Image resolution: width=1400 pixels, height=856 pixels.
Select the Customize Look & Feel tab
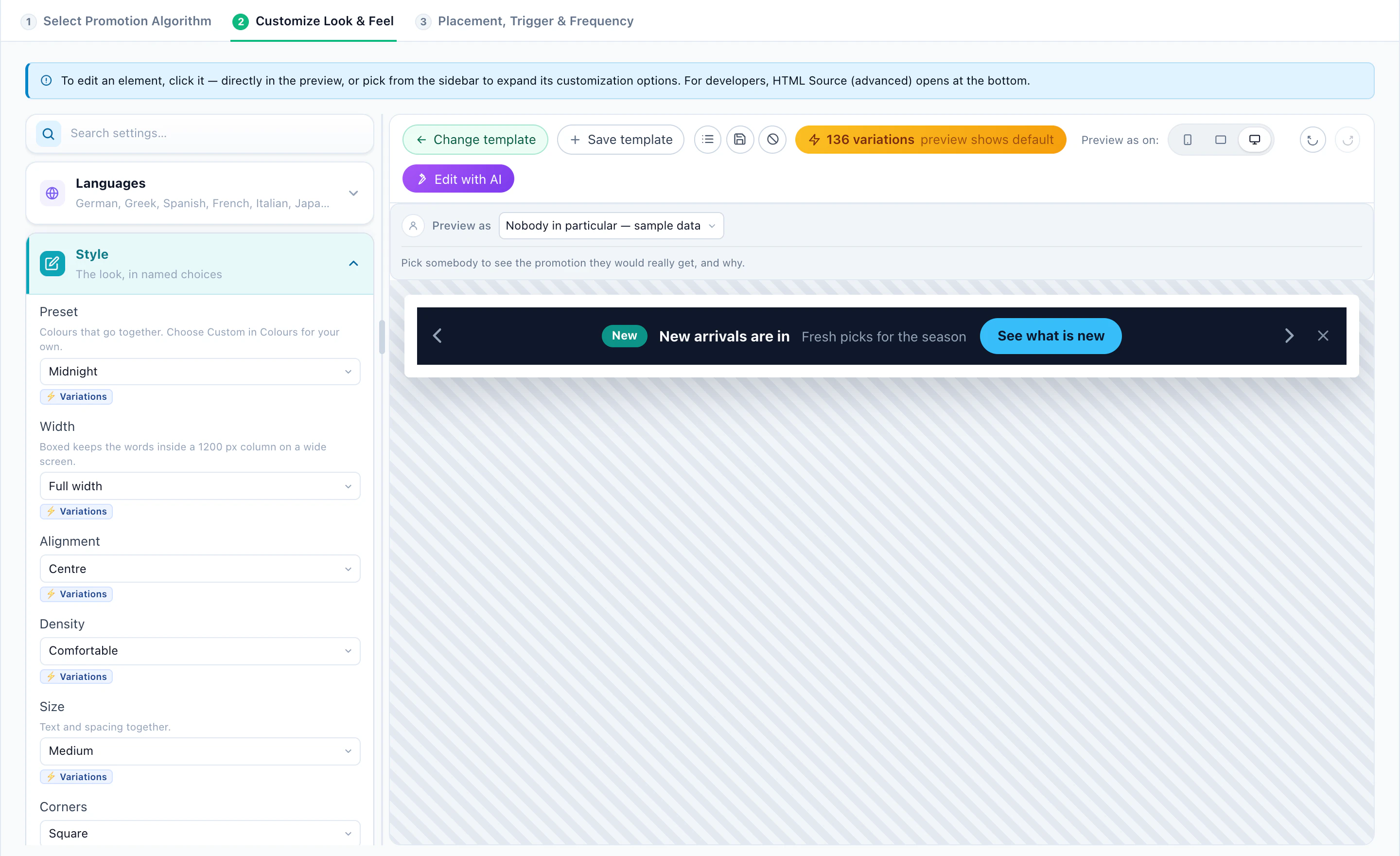tap(313, 21)
